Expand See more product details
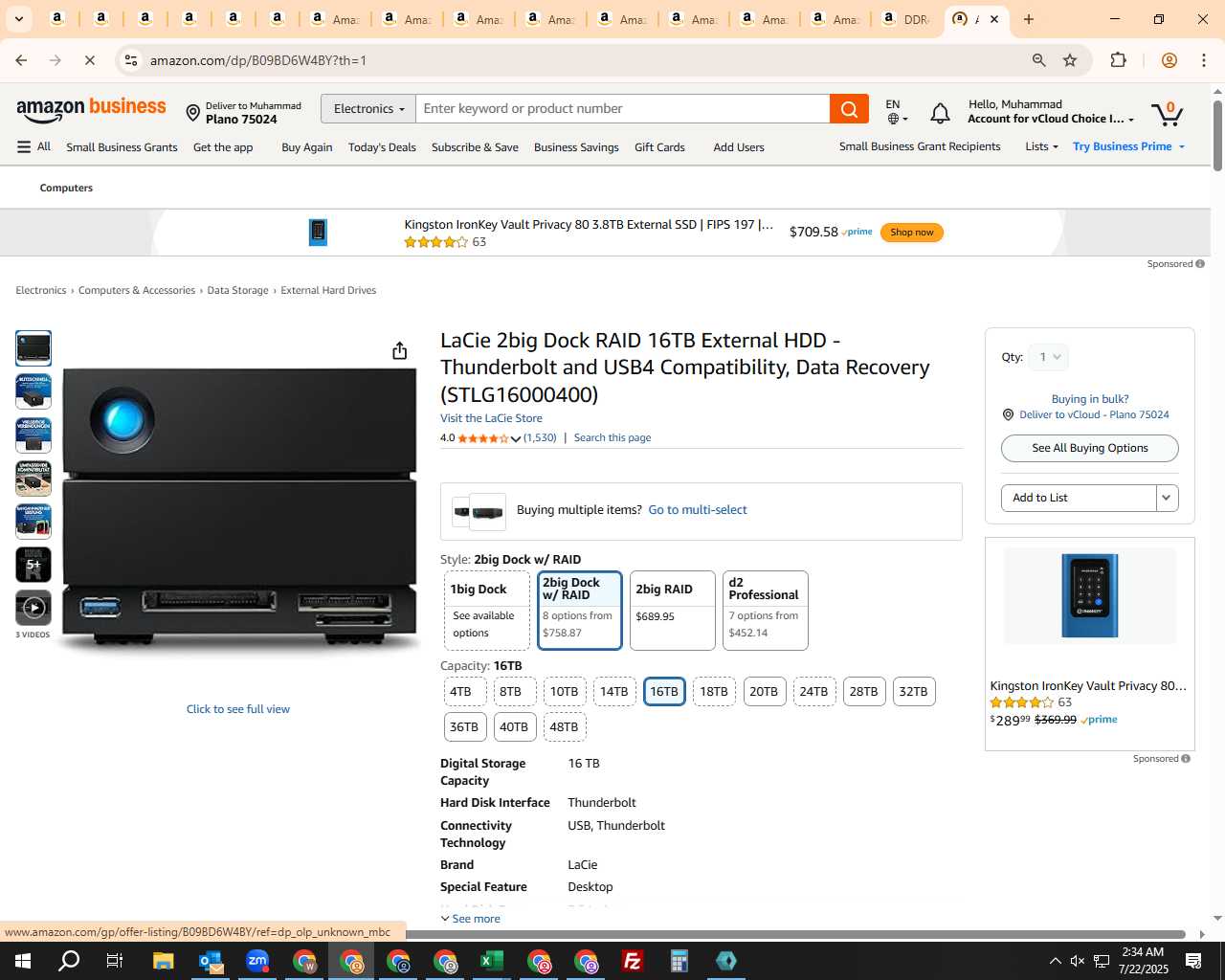Screen dimensions: 1225x980 [470, 919]
